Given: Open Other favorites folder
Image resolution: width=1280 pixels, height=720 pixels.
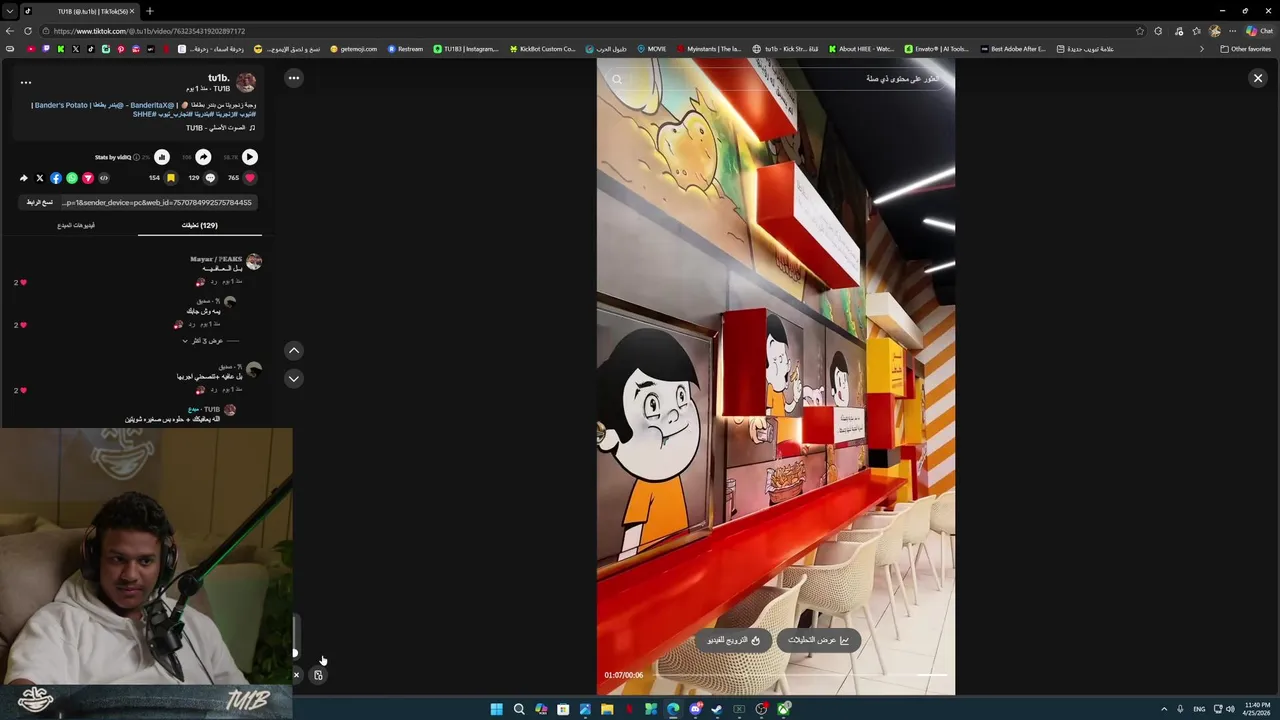Looking at the screenshot, I should pos(1245,49).
